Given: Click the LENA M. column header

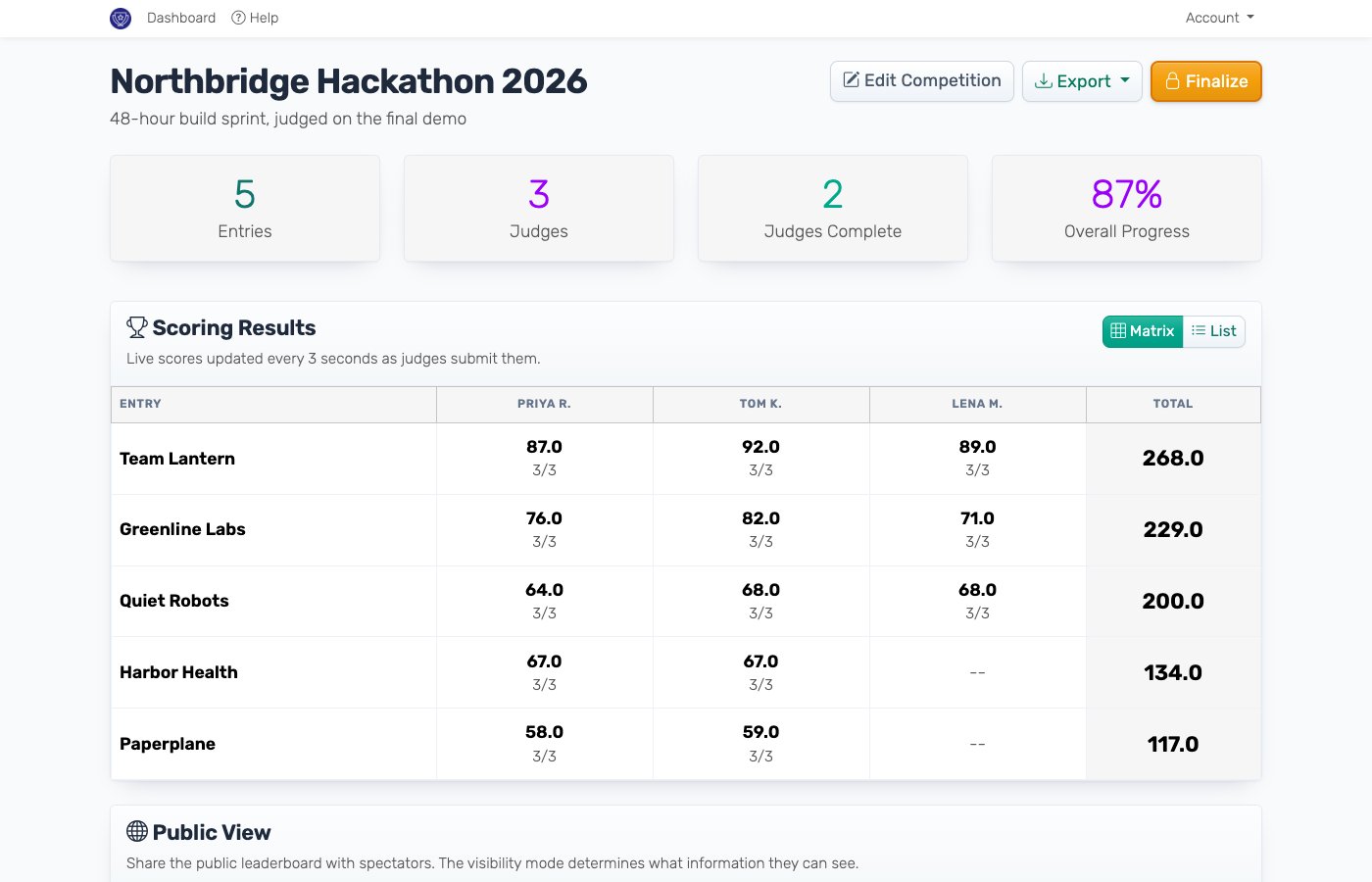Looking at the screenshot, I should coord(978,404).
